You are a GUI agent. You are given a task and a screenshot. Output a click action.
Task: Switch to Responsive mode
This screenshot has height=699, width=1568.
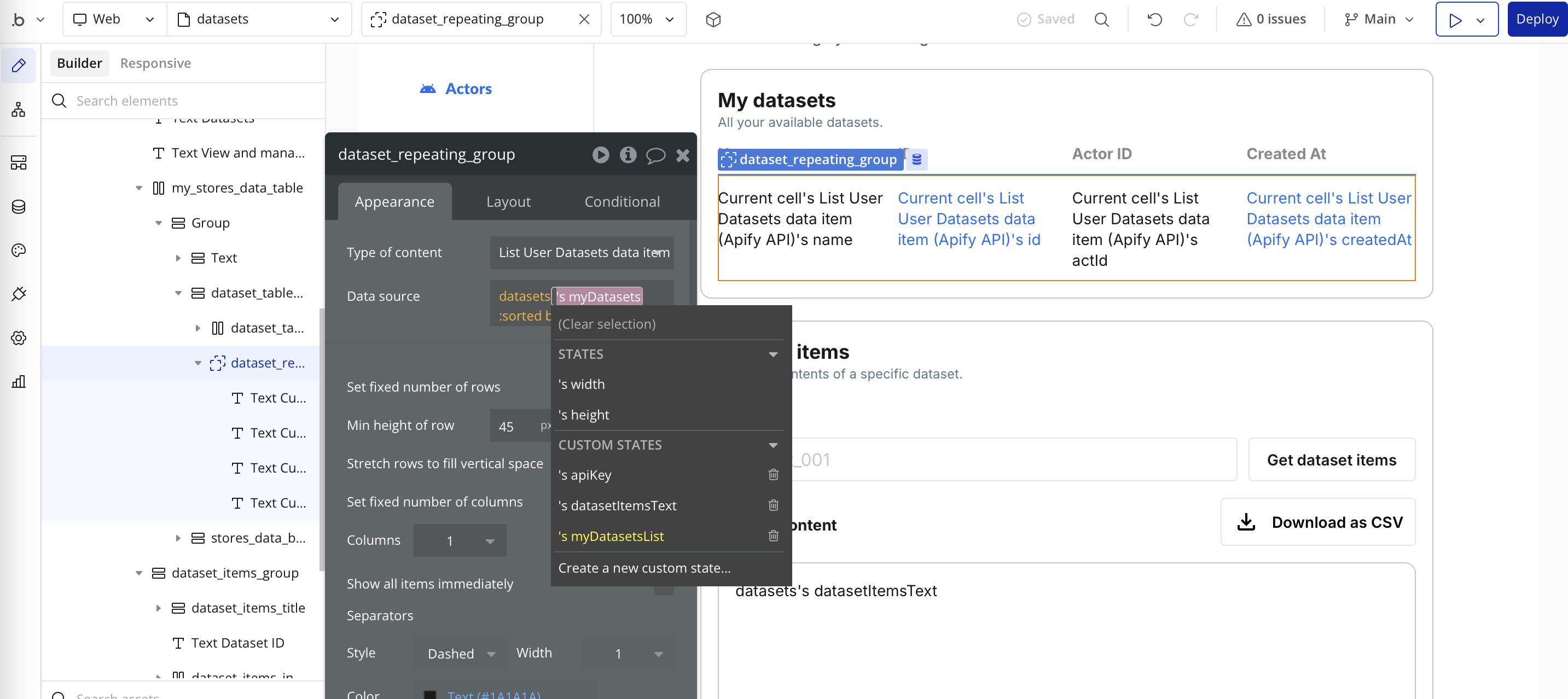pos(155,63)
